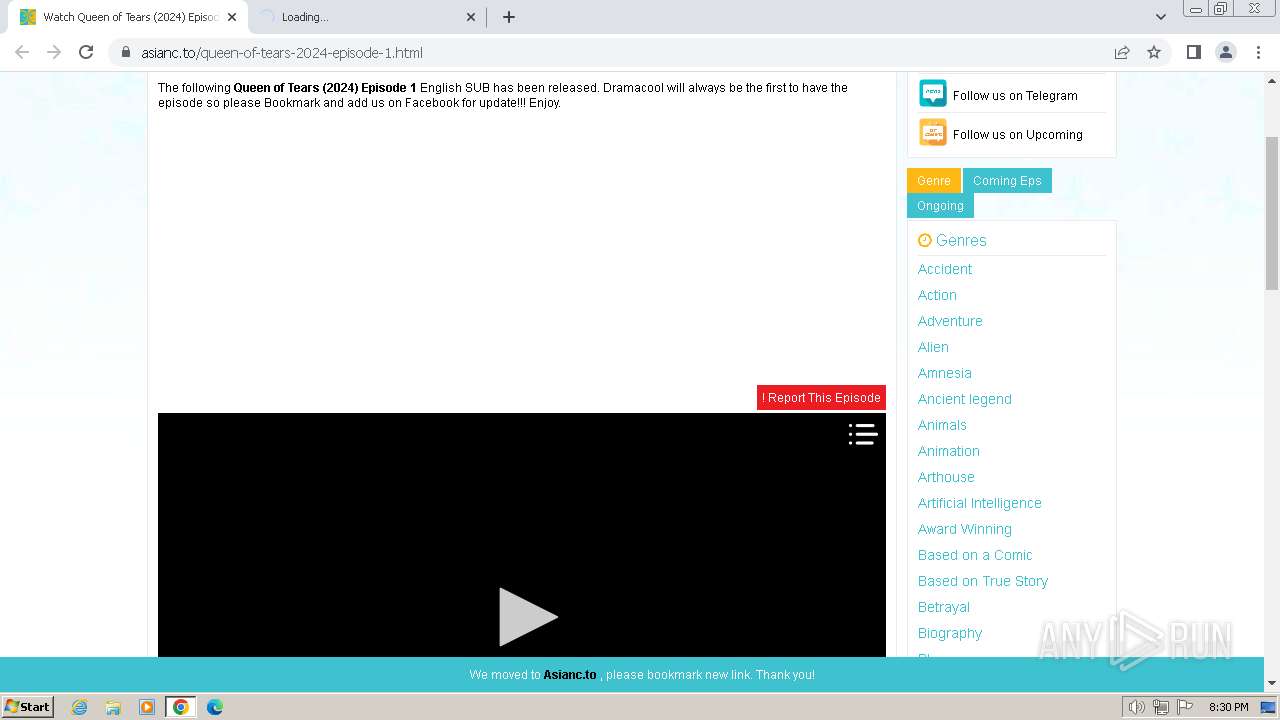Click the Telegram icon in sidebar
Screen dimensions: 1280x720
tap(933, 94)
